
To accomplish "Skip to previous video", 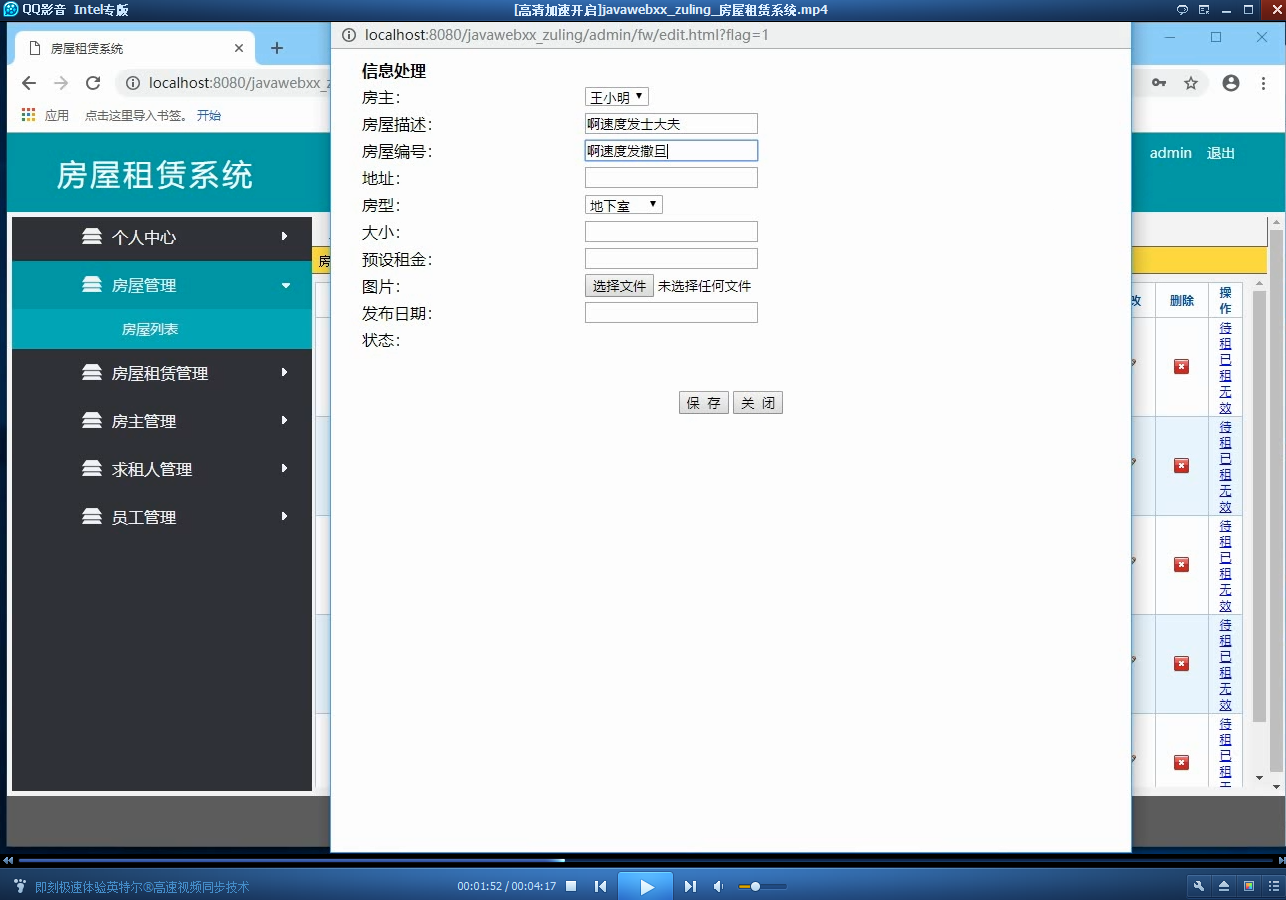I will pos(600,886).
